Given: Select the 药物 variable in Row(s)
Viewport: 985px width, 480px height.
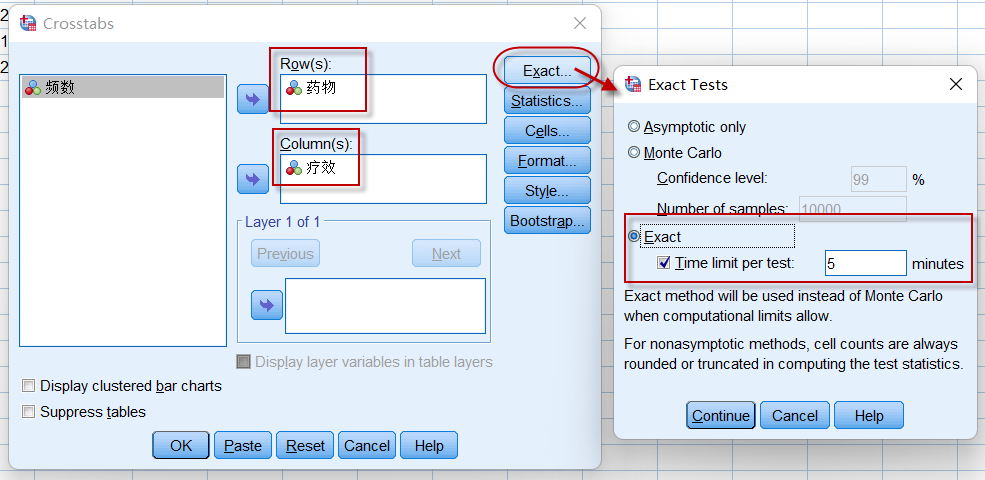Looking at the screenshot, I should pyautogui.click(x=320, y=88).
